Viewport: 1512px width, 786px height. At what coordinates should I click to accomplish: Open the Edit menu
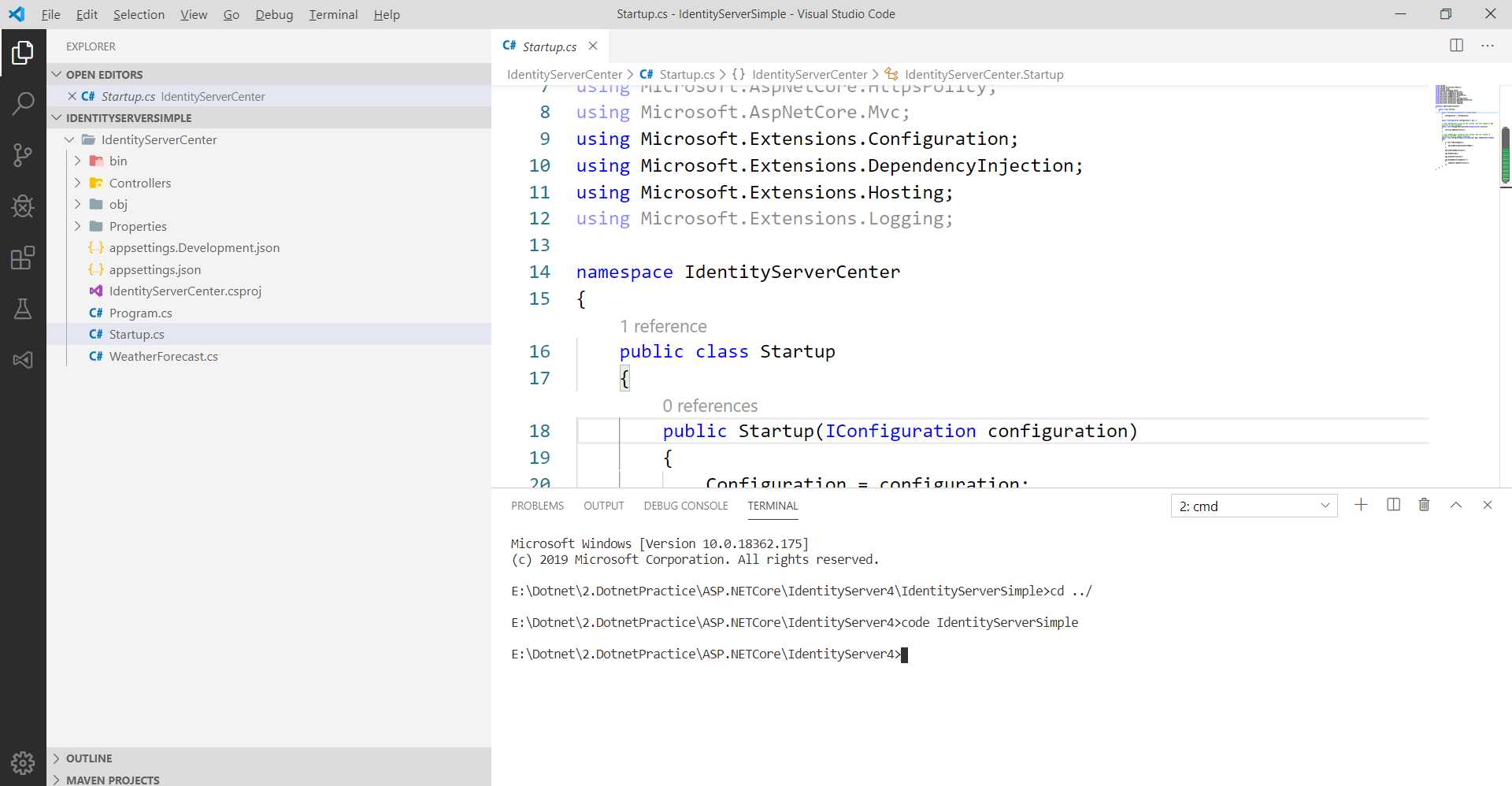click(x=87, y=14)
